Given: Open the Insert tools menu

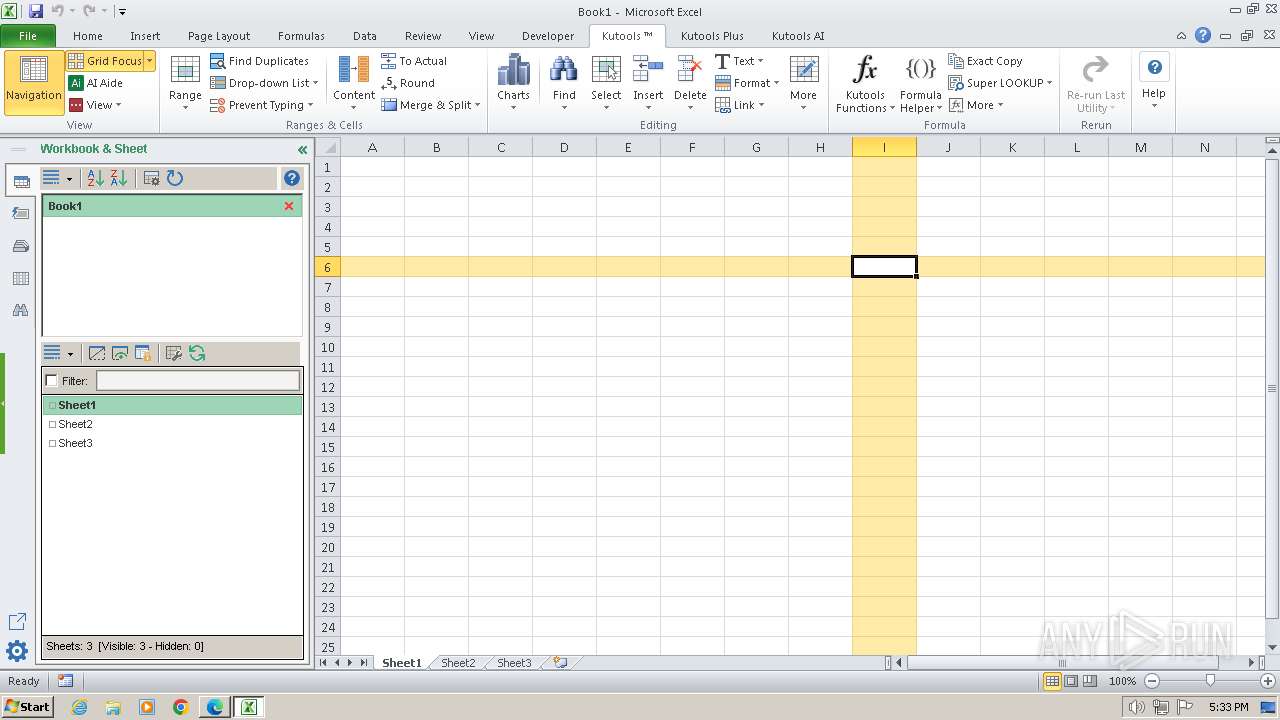Looking at the screenshot, I should point(648,82).
